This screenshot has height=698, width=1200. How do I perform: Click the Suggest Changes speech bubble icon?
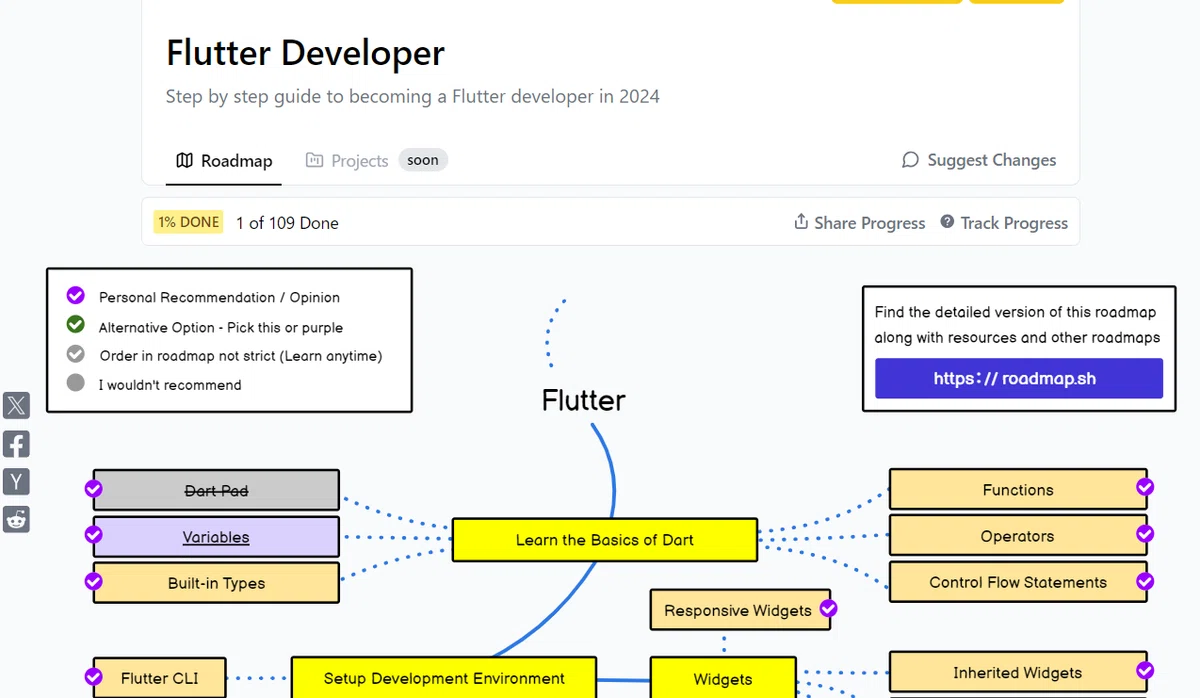click(910, 160)
